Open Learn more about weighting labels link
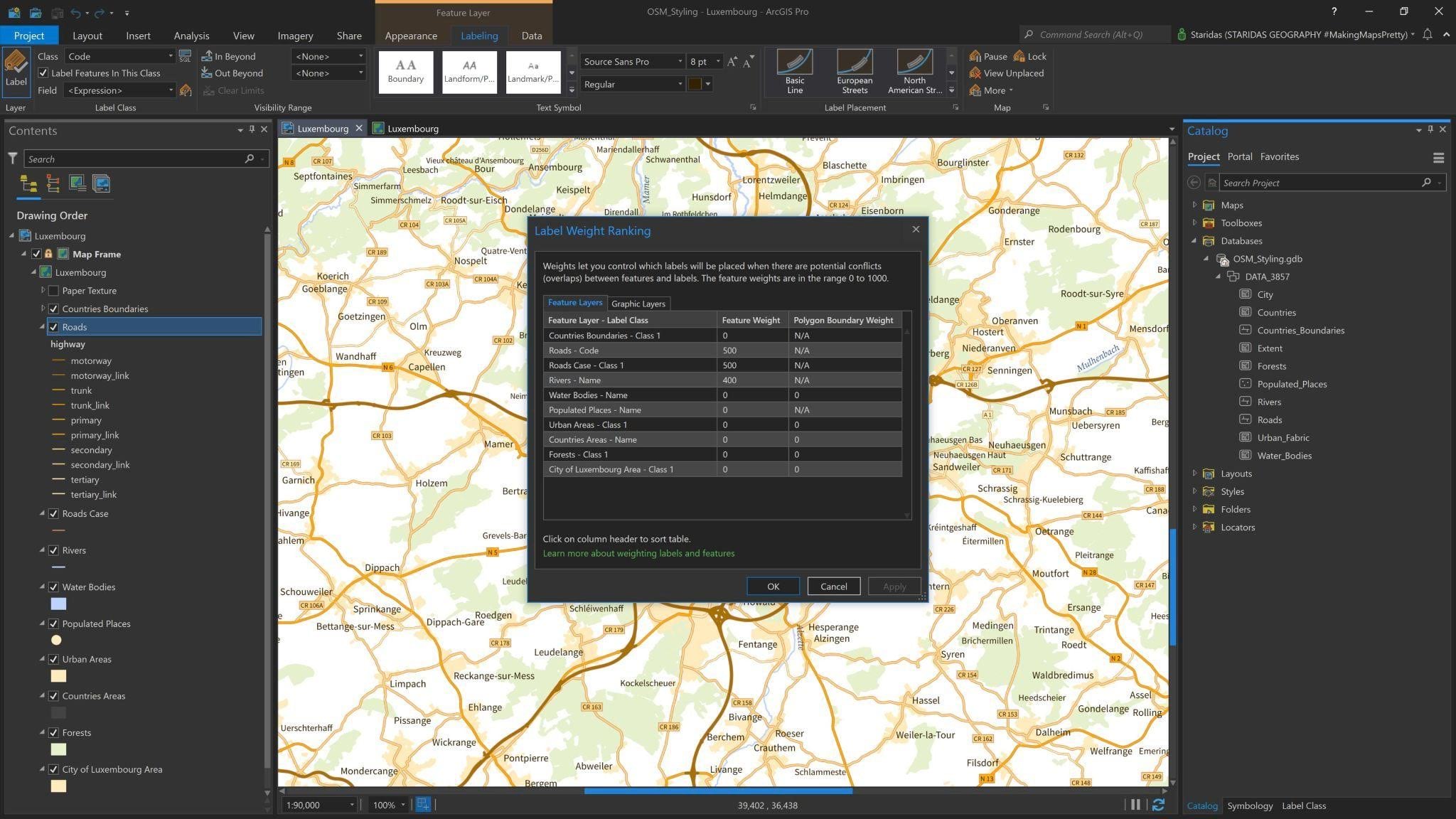 [638, 553]
